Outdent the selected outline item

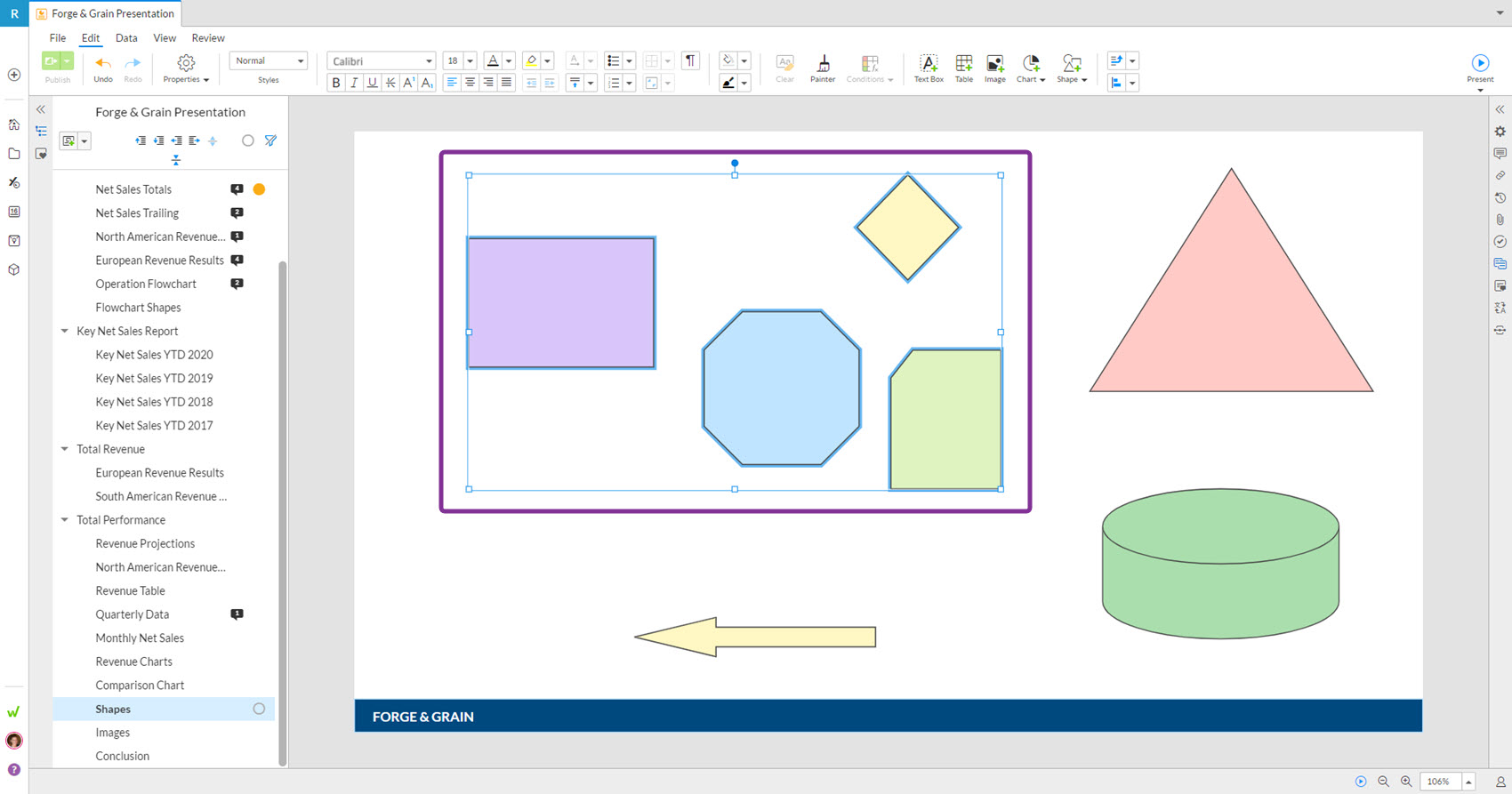(x=176, y=140)
